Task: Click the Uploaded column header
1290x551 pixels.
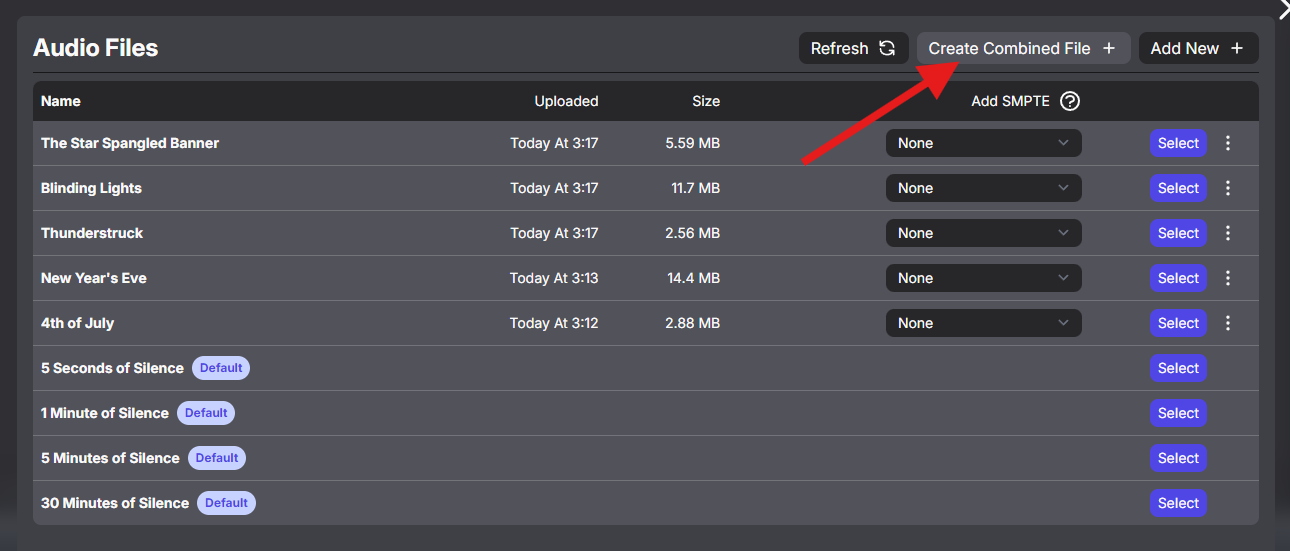Action: tap(566, 101)
